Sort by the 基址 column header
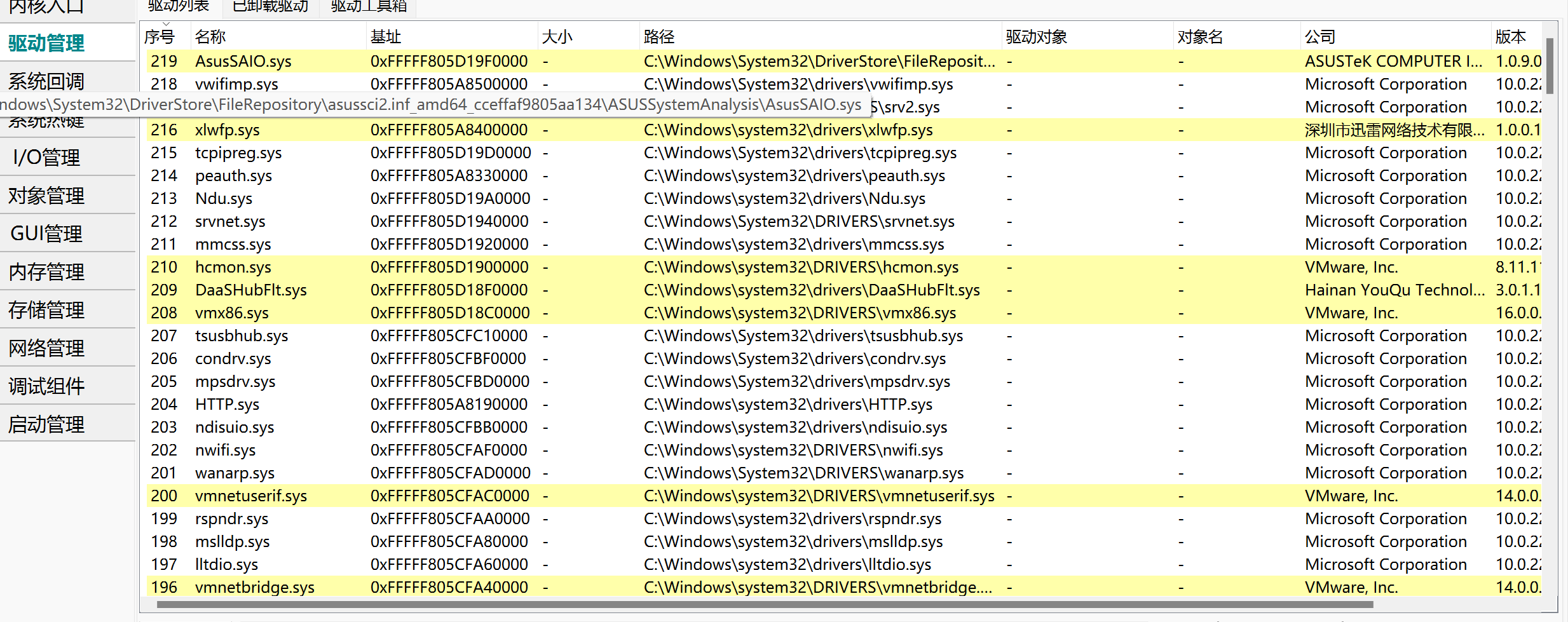 tap(453, 37)
